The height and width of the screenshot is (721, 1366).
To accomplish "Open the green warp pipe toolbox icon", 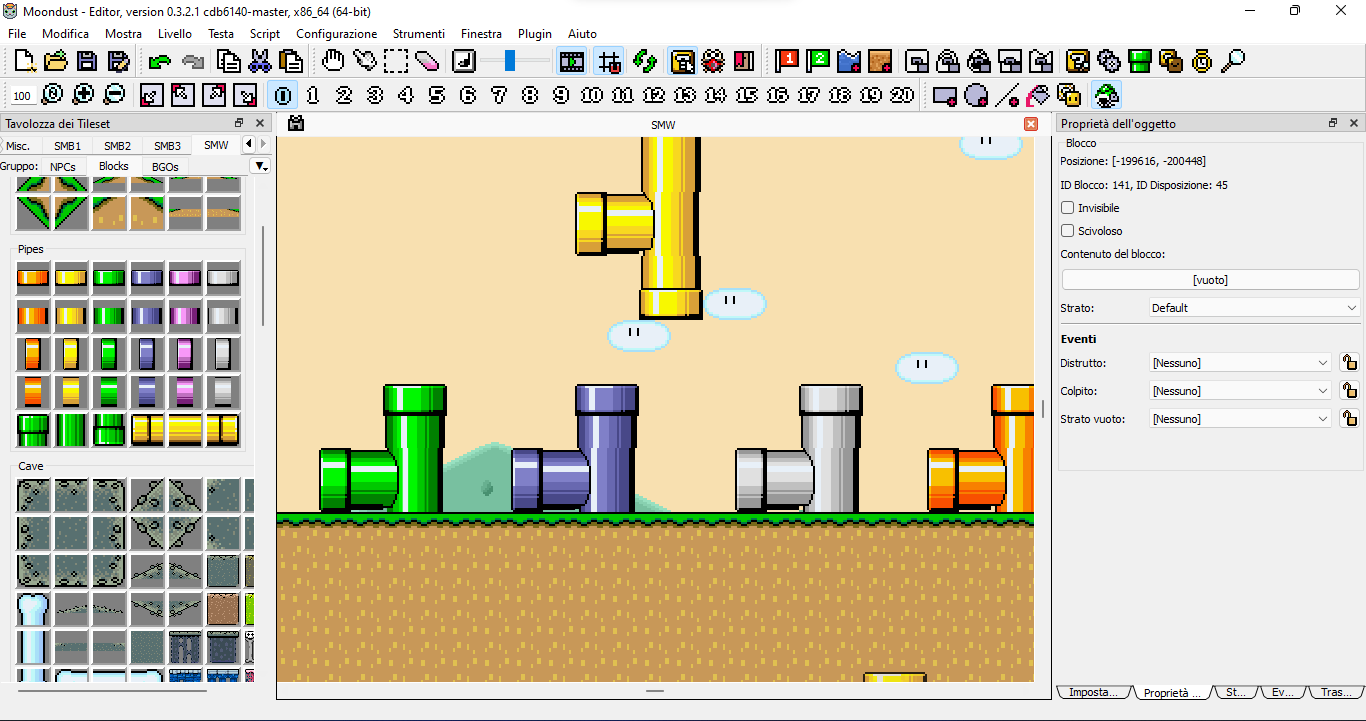I will [1140, 61].
